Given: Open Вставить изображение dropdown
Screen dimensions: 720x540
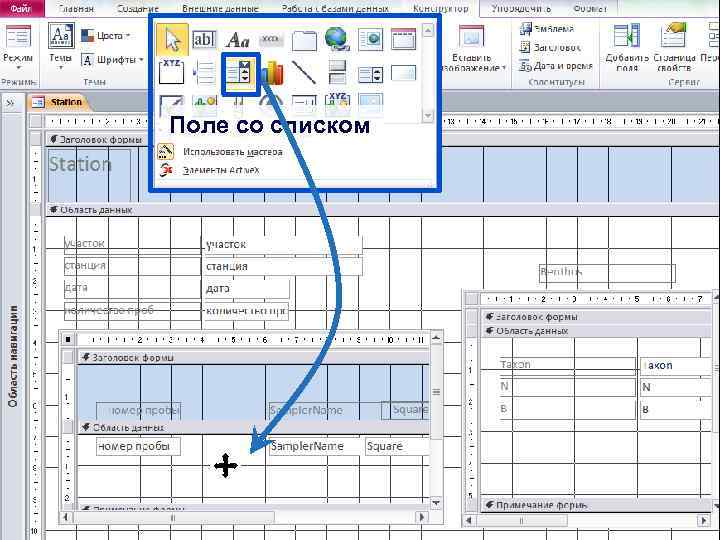Looking at the screenshot, I should pyautogui.click(x=473, y=49).
